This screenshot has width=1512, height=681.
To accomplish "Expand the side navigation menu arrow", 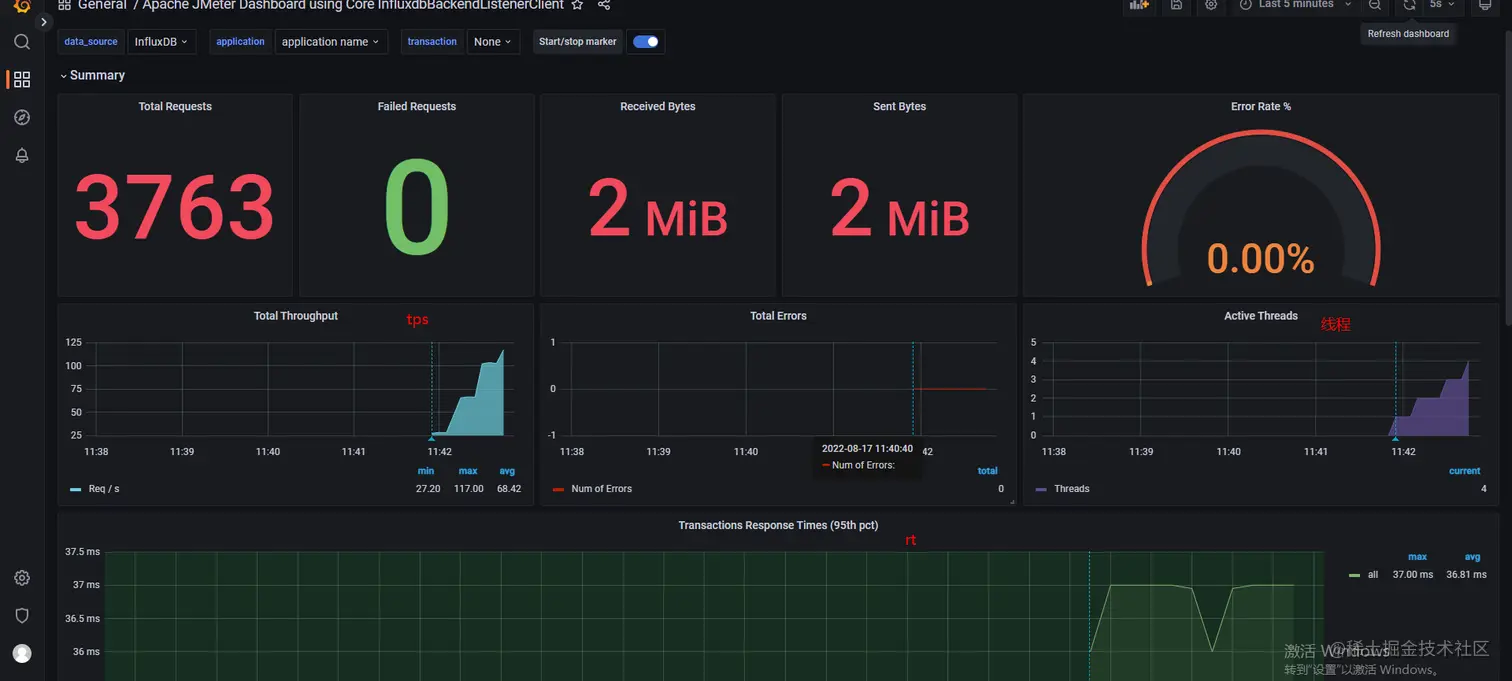I will (x=44, y=22).
